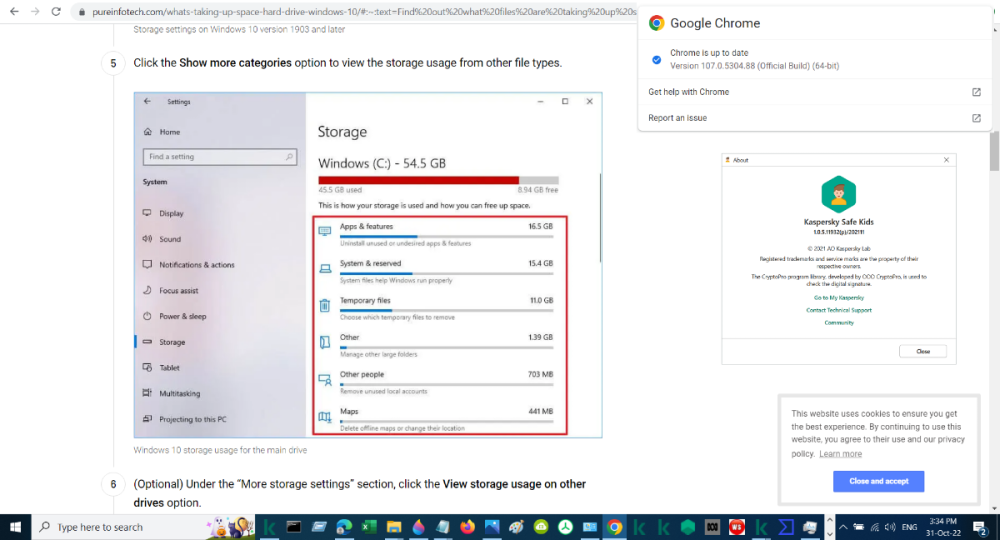Image resolution: width=1000 pixels, height=540 pixels.
Task: Open Go to My Kaspersky link
Action: click(x=839, y=298)
